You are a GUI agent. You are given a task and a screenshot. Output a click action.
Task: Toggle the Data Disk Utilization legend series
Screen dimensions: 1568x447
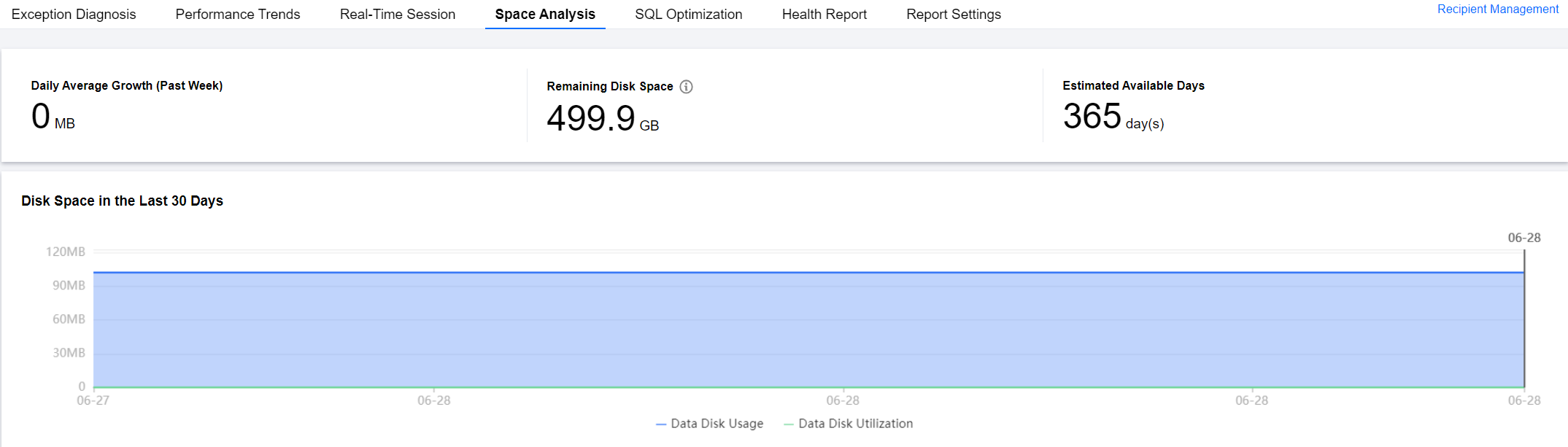point(848,424)
